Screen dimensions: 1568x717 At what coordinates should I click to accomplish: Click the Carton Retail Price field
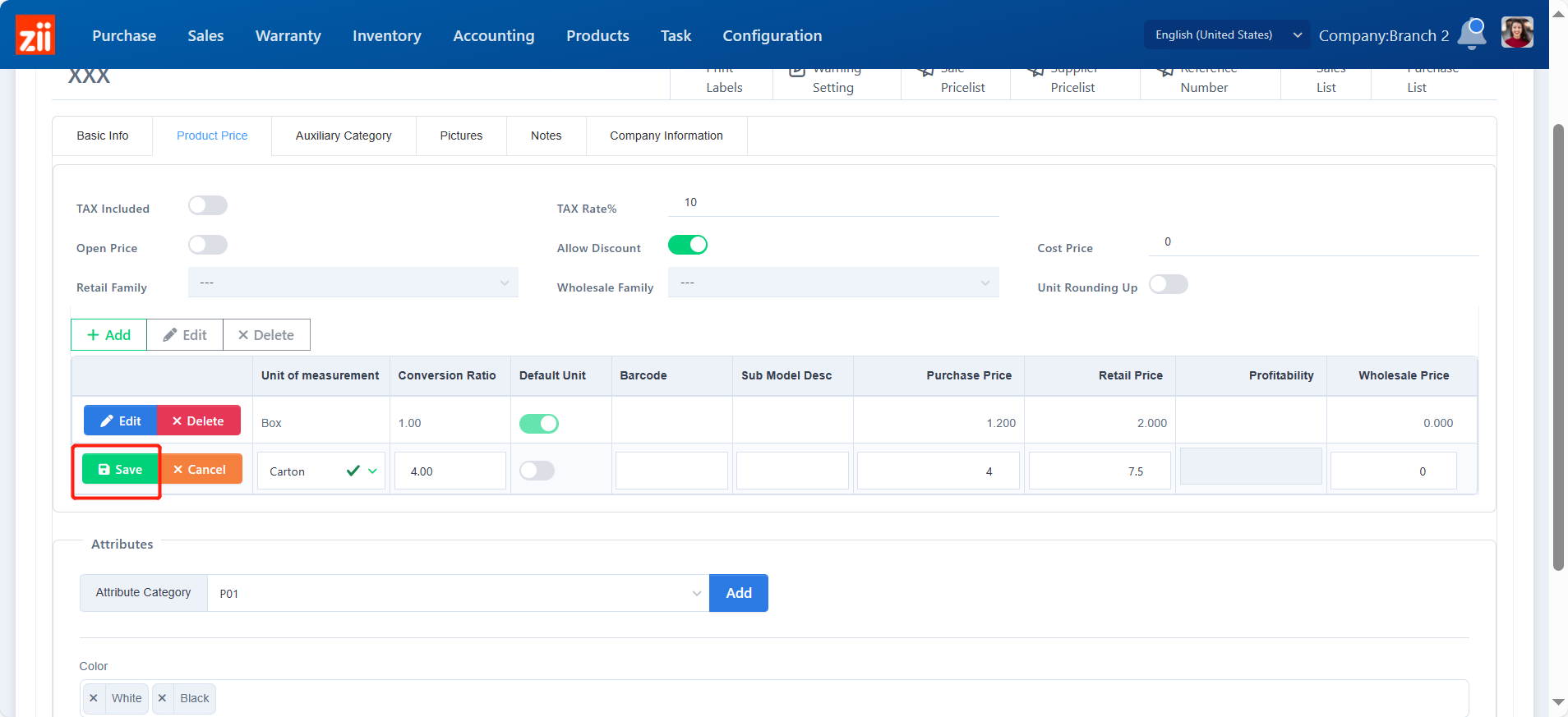point(1099,471)
